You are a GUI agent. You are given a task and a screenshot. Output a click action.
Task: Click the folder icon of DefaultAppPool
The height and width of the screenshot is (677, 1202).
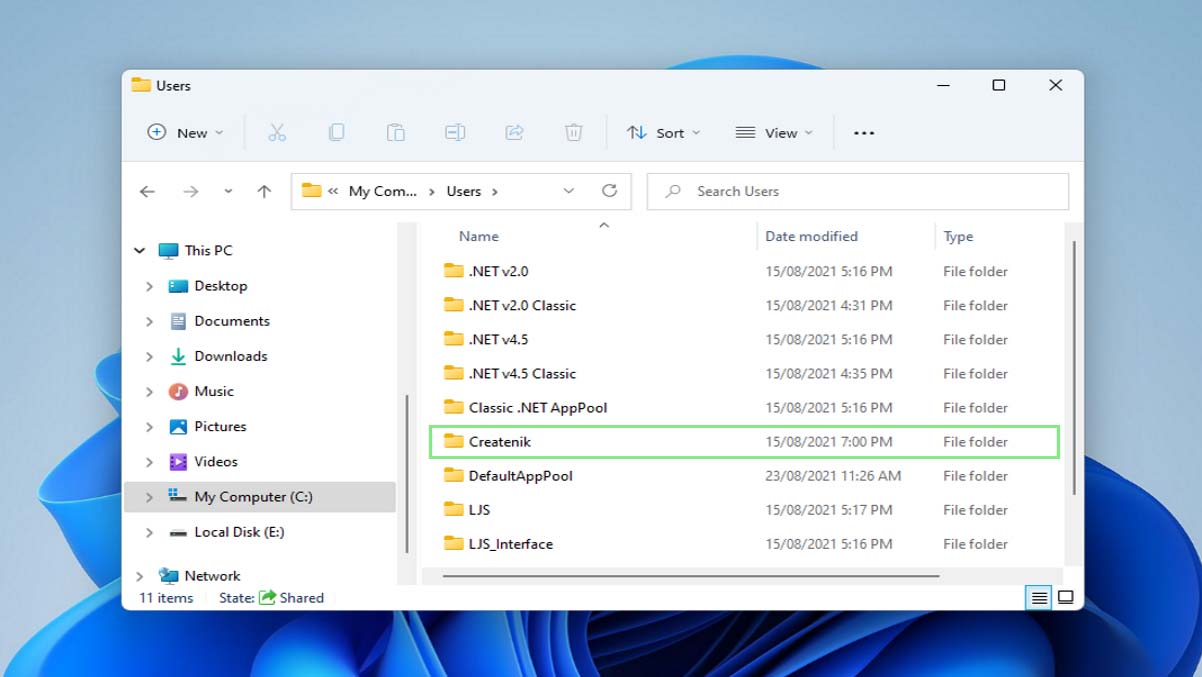454,476
